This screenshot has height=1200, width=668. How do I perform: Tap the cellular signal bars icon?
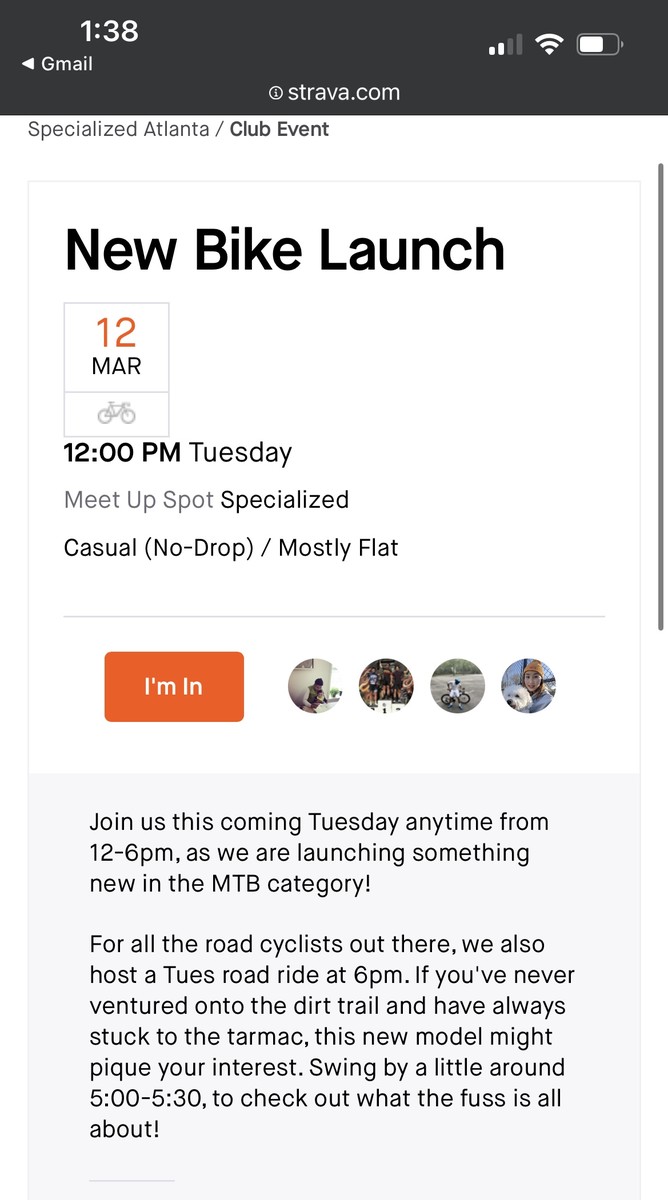coord(505,45)
